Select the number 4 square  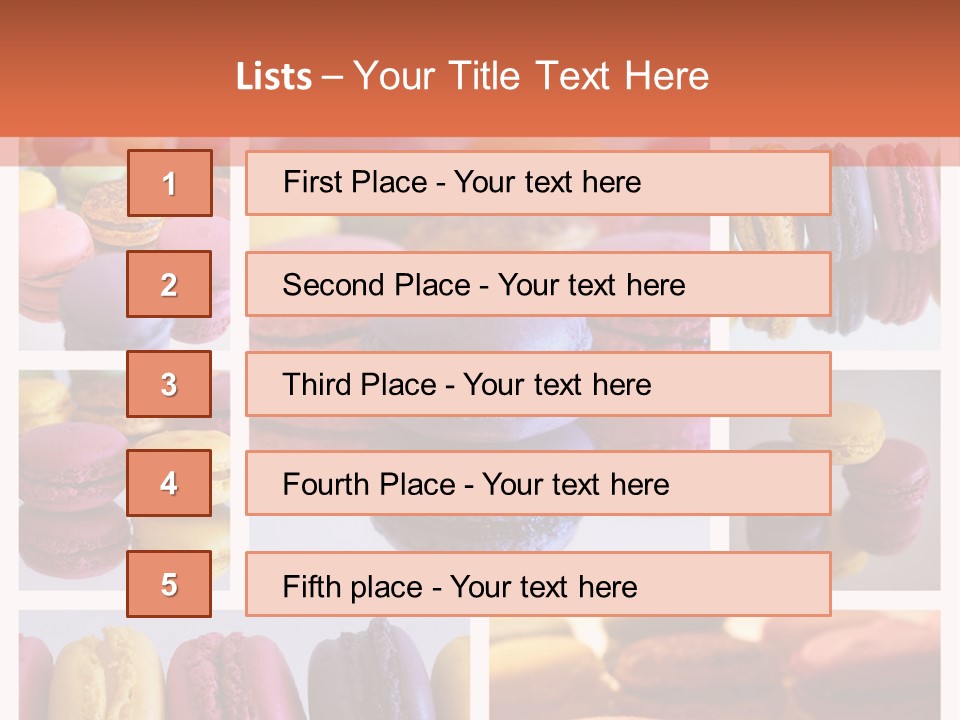click(169, 483)
